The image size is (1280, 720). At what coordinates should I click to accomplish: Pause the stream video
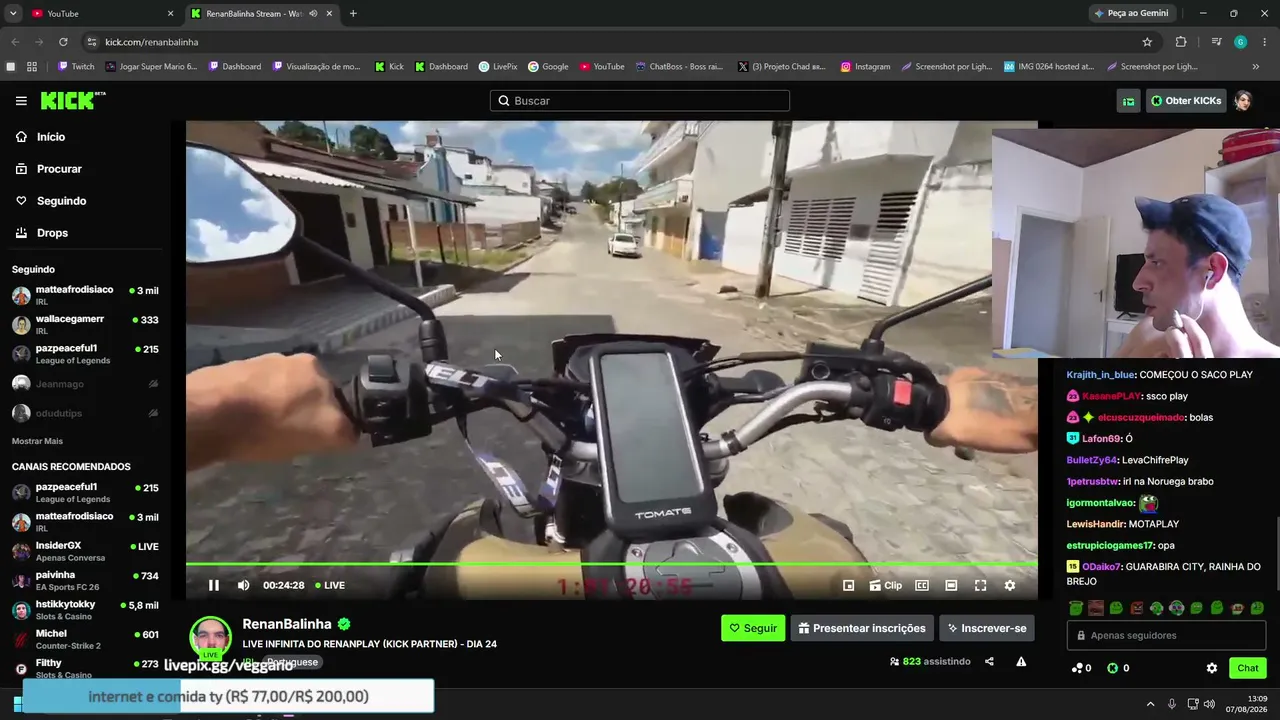click(213, 585)
